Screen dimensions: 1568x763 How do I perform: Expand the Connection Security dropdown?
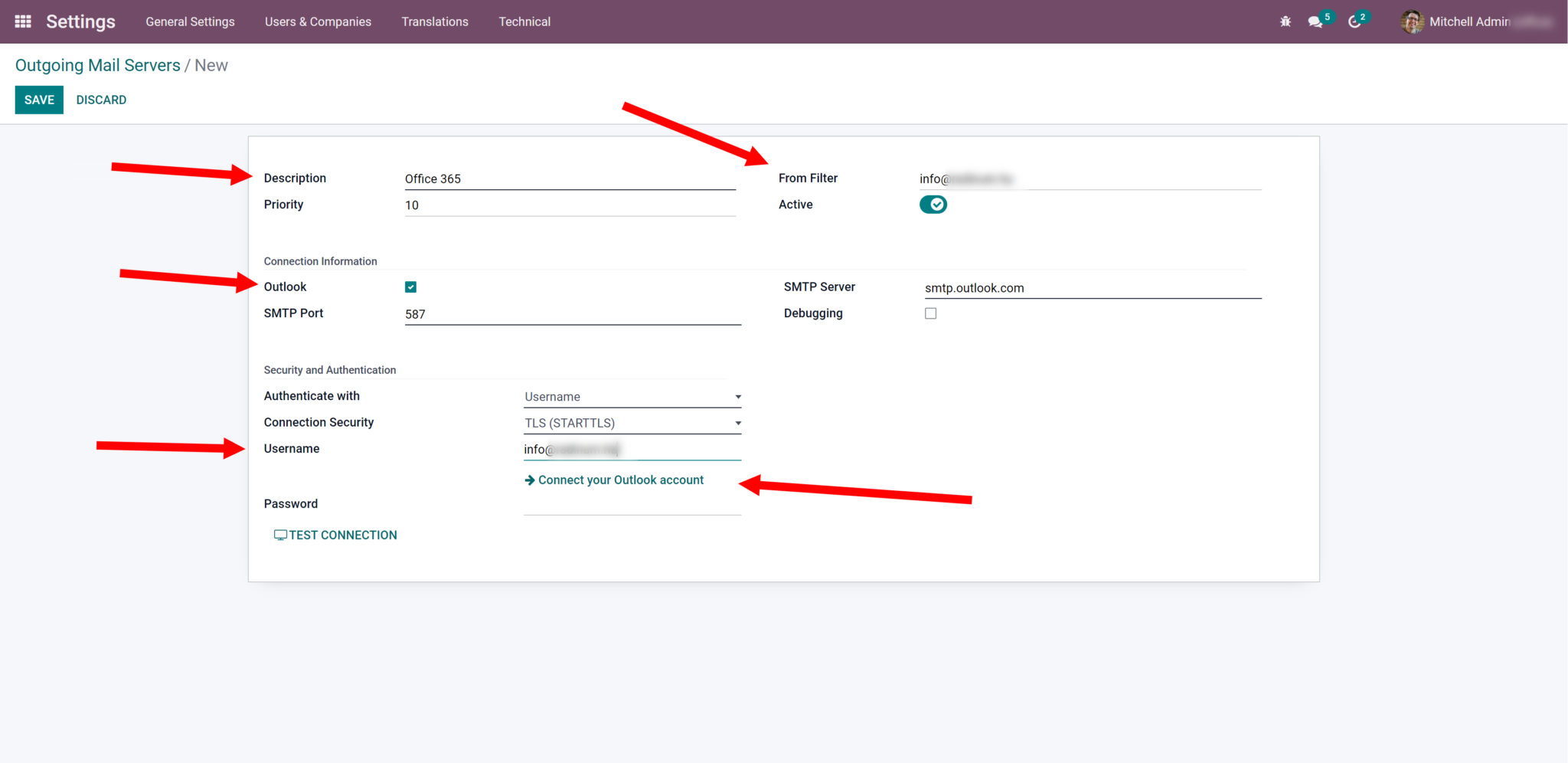click(x=631, y=422)
